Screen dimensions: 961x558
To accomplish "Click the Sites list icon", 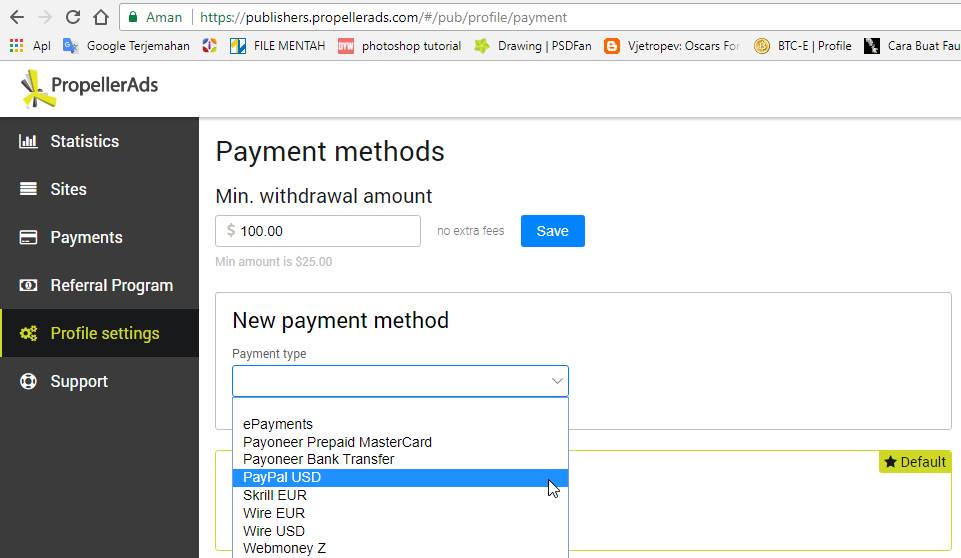I will [x=28, y=189].
